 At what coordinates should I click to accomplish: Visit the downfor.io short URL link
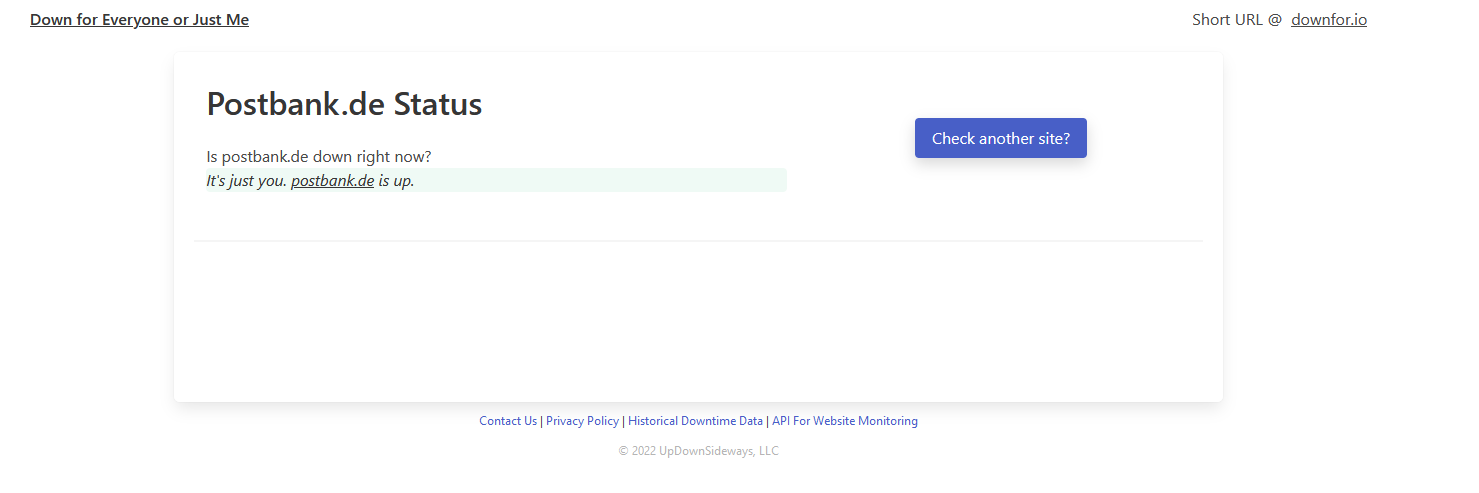coord(1328,20)
